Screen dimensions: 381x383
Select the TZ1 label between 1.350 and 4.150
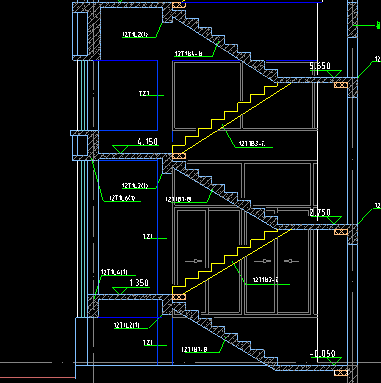pyautogui.click(x=148, y=236)
